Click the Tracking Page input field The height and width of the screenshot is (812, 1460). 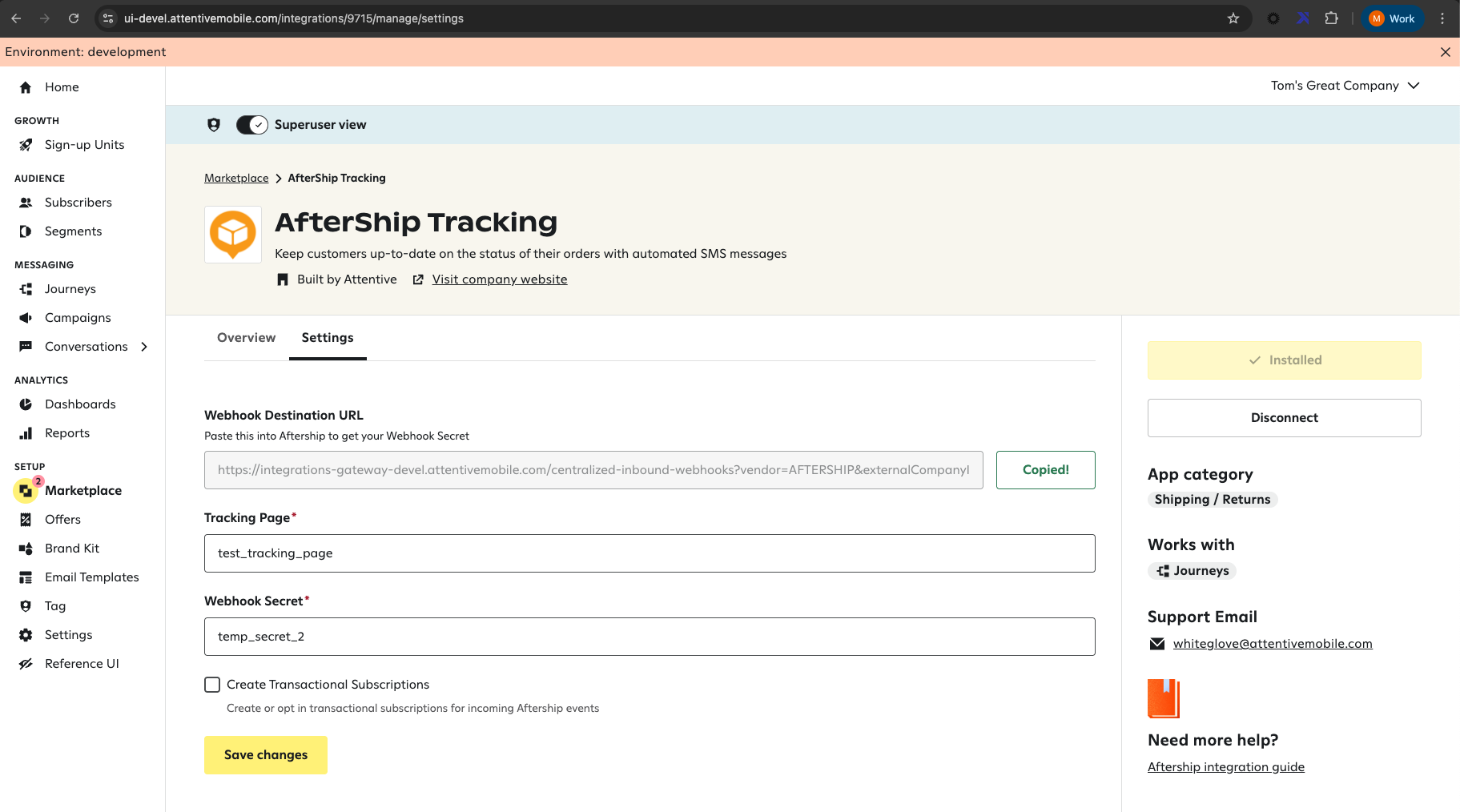pyautogui.click(x=650, y=553)
